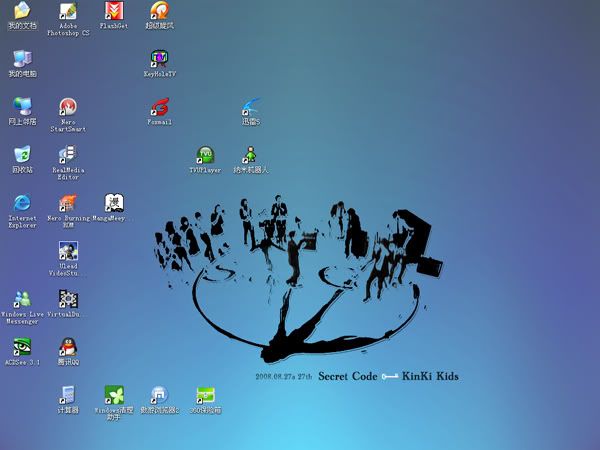Click the MangaMeeya desktop icon
Image resolution: width=600 pixels, height=450 pixels.
[x=113, y=202]
